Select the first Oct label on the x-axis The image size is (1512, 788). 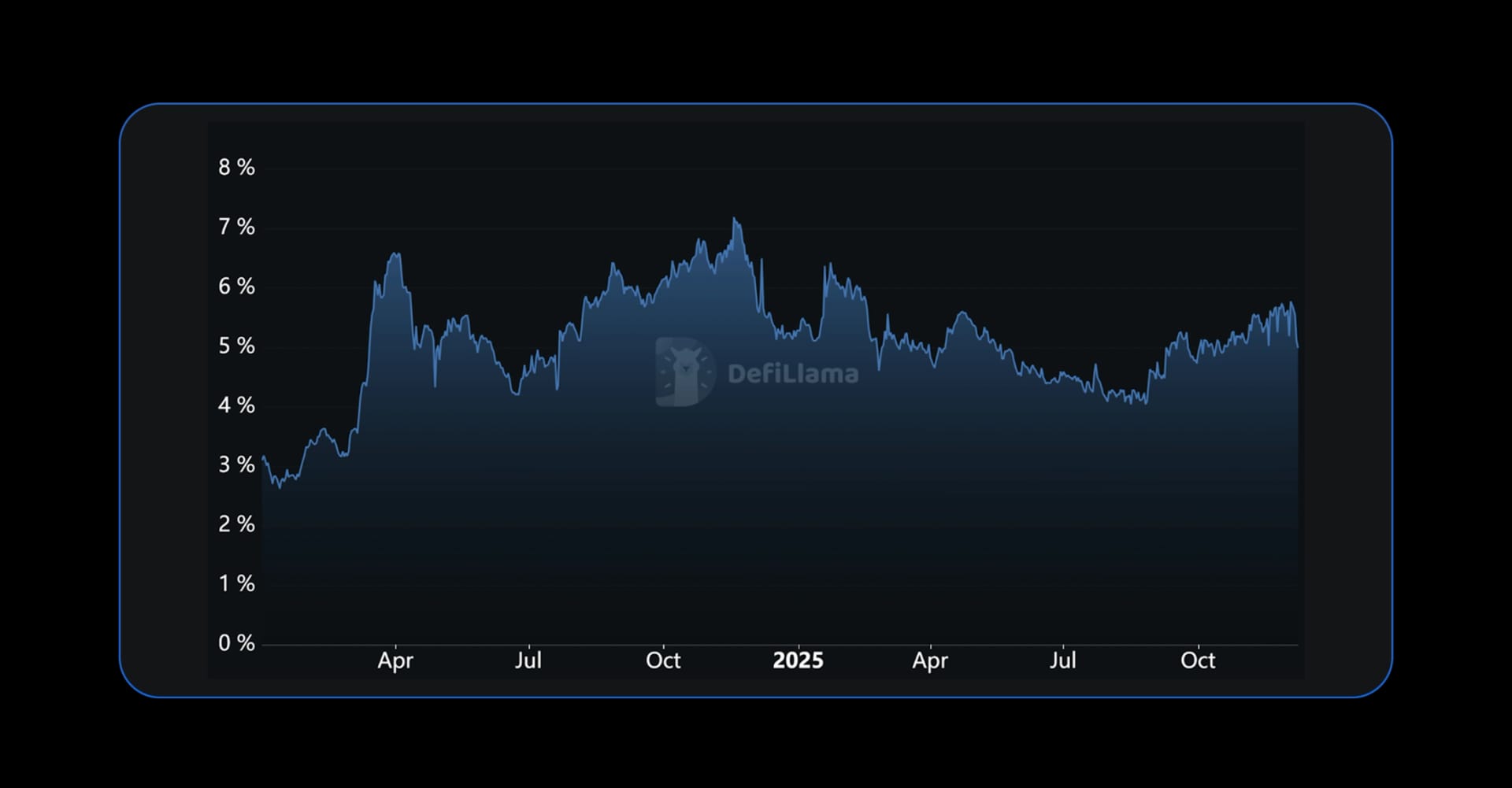664,660
